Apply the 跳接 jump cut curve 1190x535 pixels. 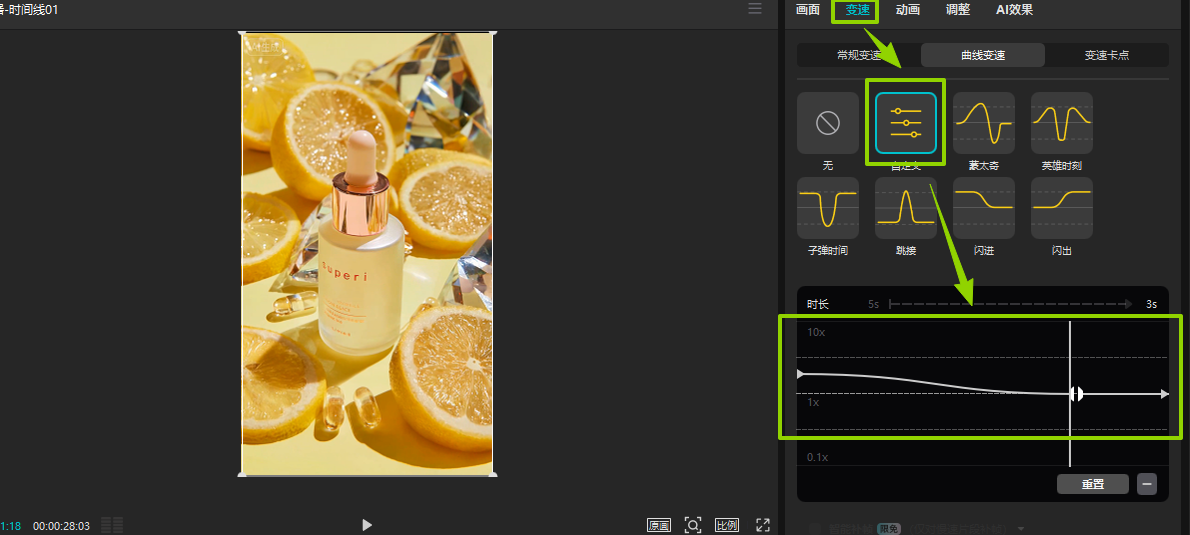click(905, 208)
